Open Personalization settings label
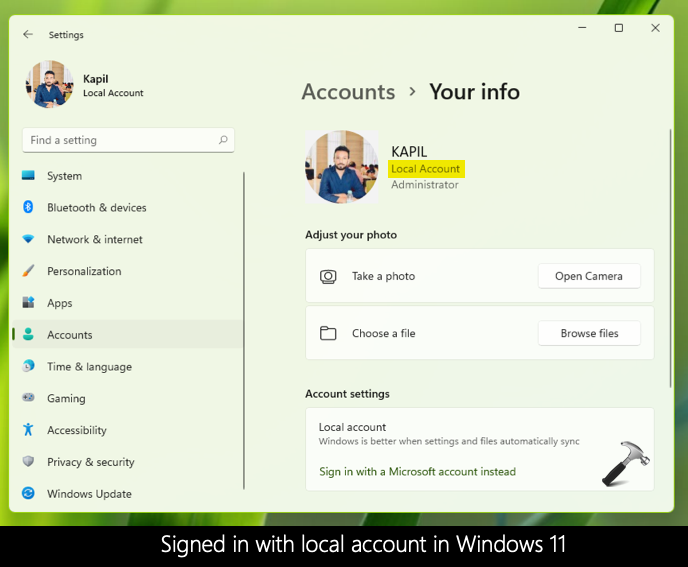 pyautogui.click(x=84, y=271)
